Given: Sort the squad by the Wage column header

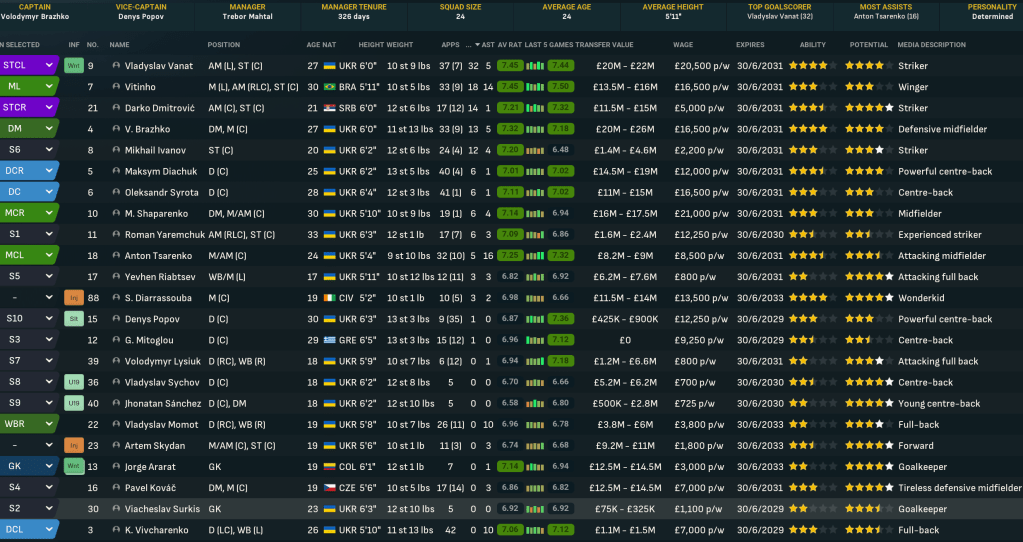Looking at the screenshot, I should click(x=683, y=45).
